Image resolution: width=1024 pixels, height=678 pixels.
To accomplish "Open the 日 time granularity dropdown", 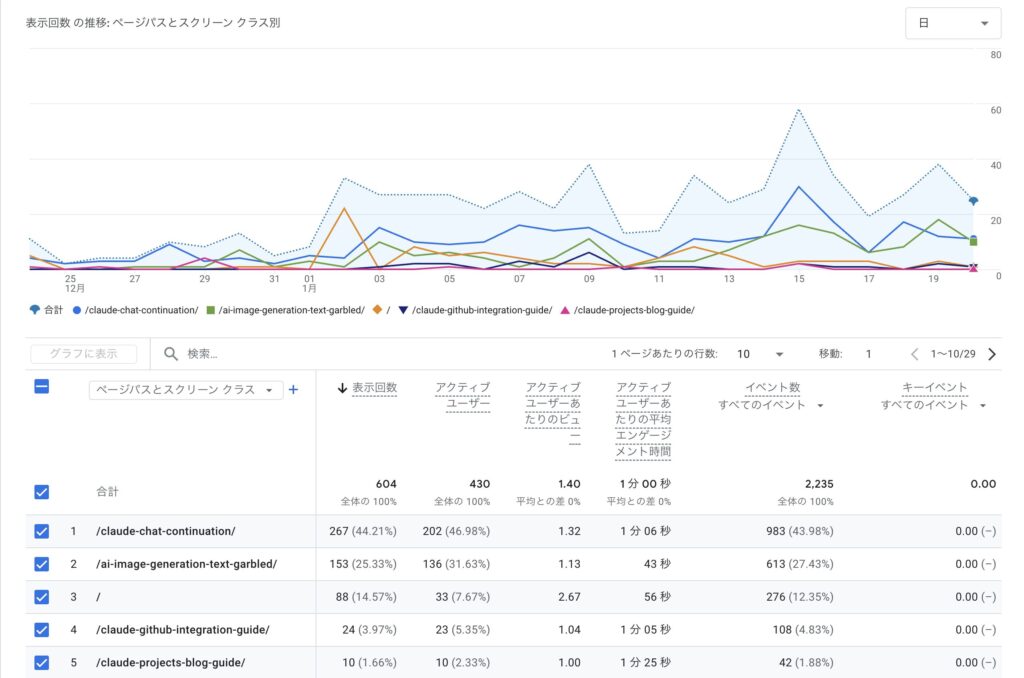I will [x=952, y=21].
